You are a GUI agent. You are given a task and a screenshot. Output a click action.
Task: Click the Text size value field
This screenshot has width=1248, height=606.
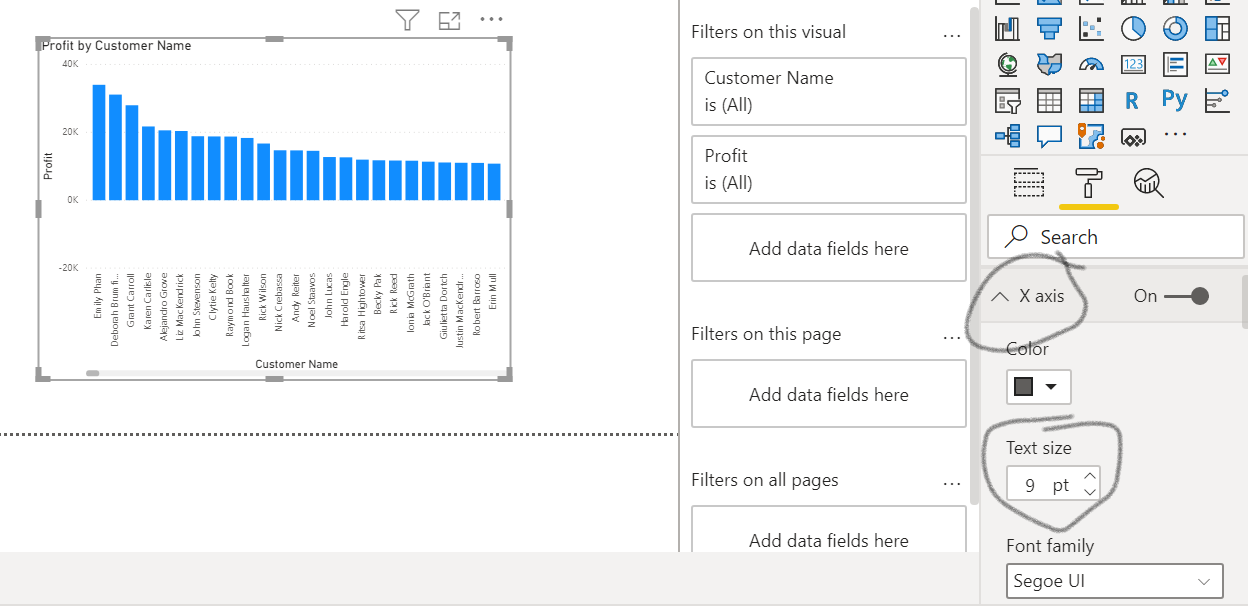[1044, 486]
